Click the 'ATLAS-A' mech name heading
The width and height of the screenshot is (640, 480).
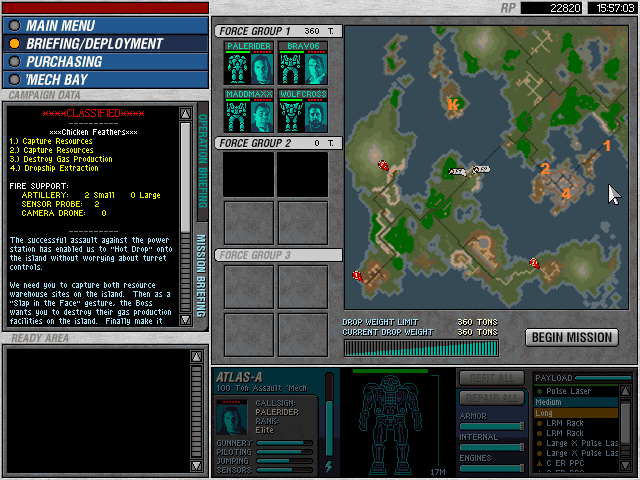point(239,377)
